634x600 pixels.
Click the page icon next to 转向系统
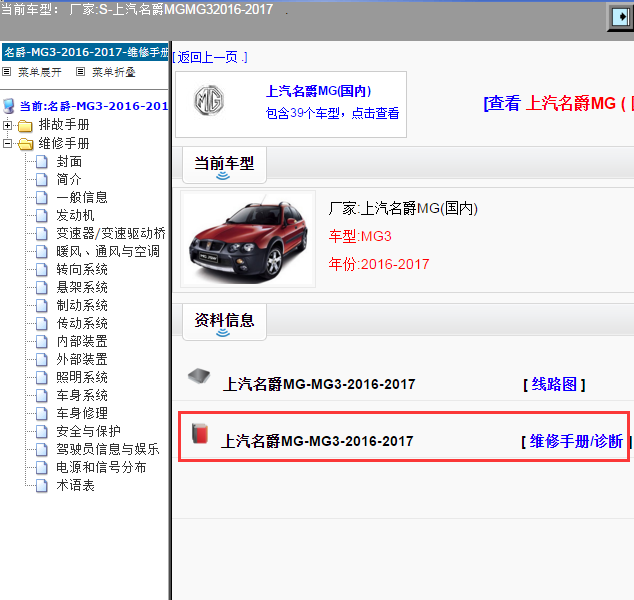[x=41, y=270]
